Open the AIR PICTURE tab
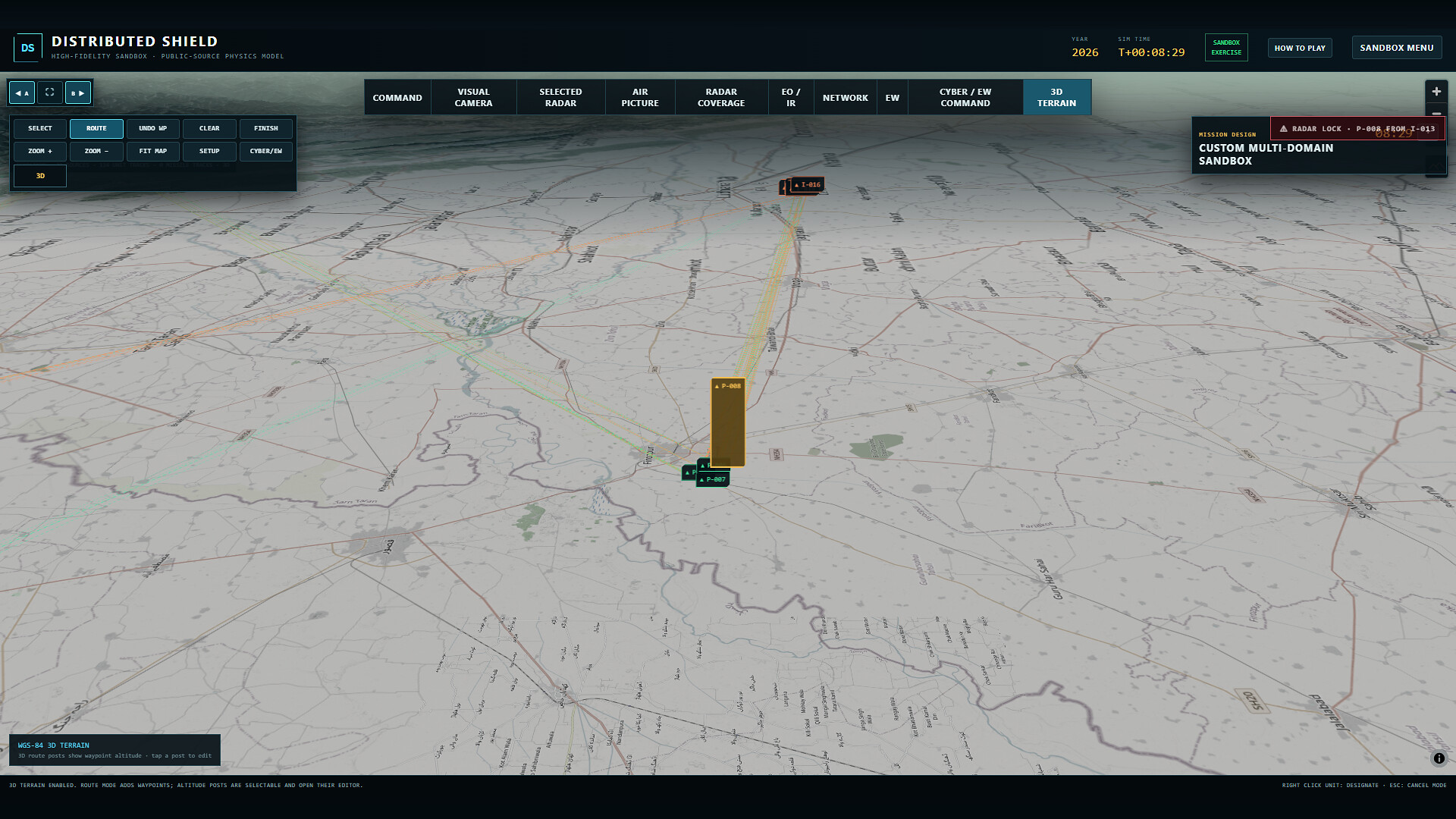The image size is (1456, 819). [x=640, y=98]
